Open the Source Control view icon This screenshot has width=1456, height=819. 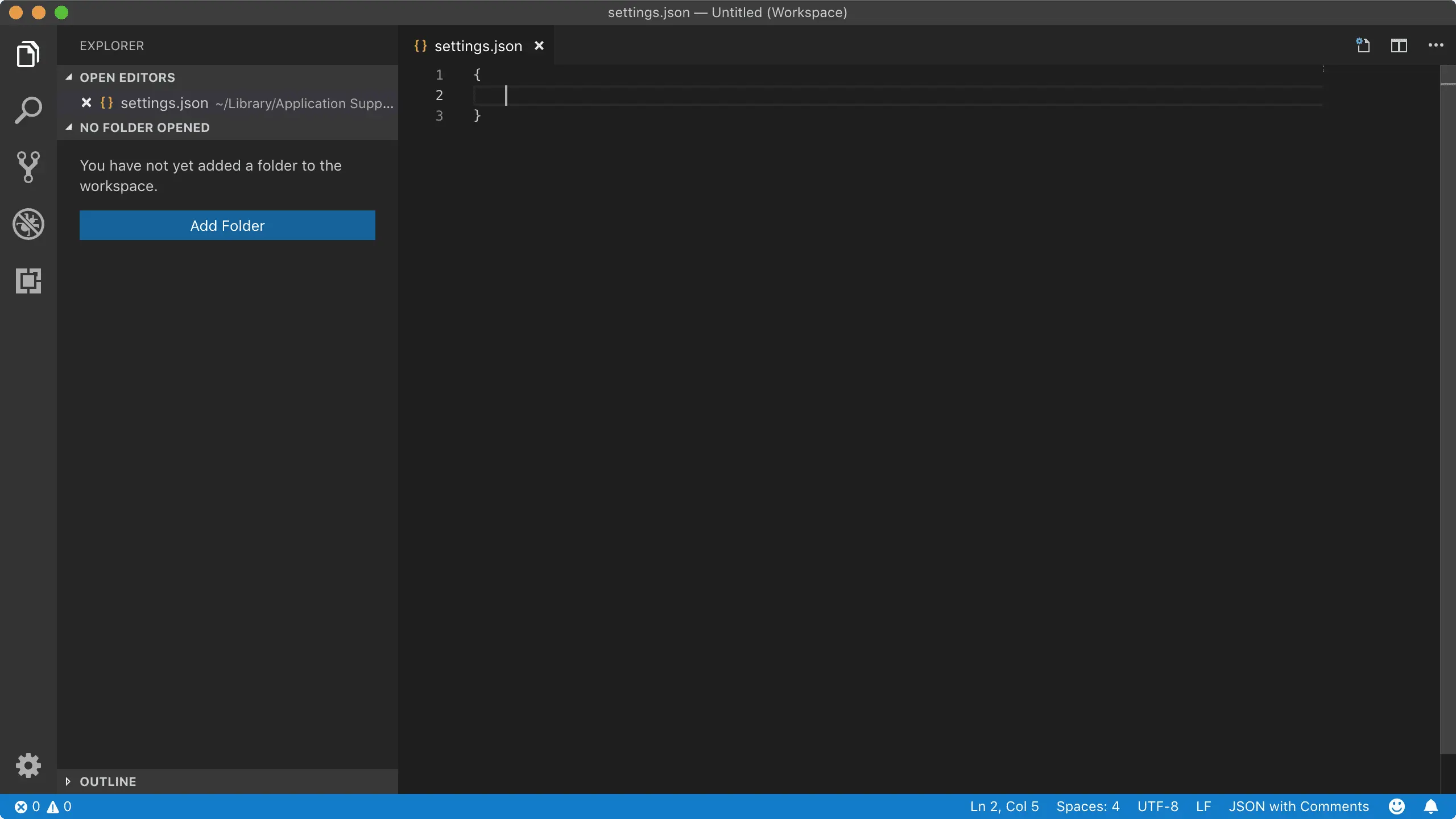[28, 167]
